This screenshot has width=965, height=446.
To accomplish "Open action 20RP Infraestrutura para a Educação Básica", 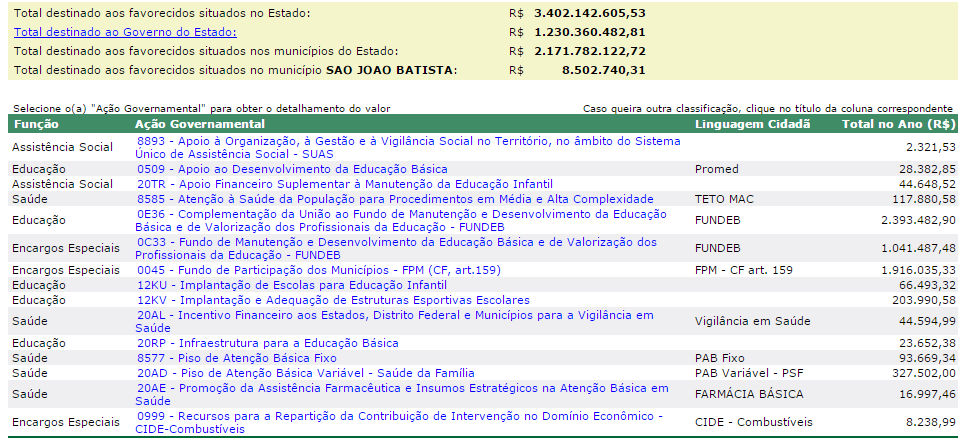I will click(268, 343).
